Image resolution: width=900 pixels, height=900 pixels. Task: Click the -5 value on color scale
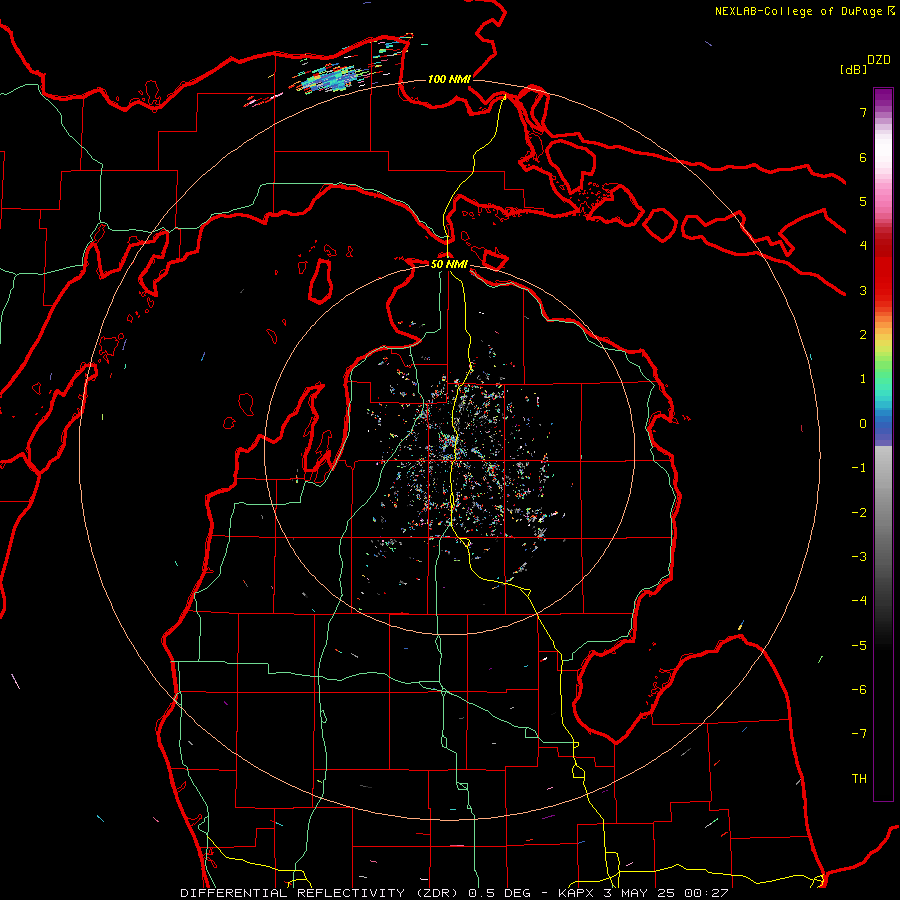click(859, 646)
